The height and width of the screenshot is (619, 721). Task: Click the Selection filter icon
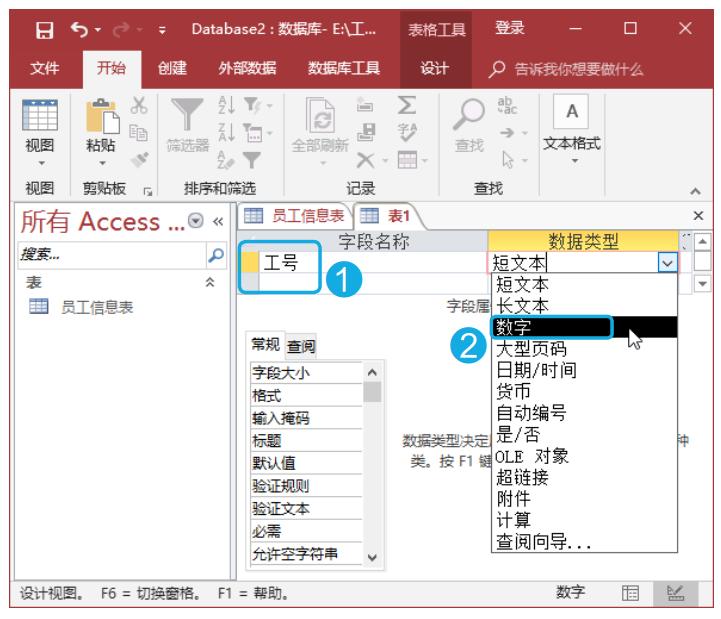(x=253, y=105)
